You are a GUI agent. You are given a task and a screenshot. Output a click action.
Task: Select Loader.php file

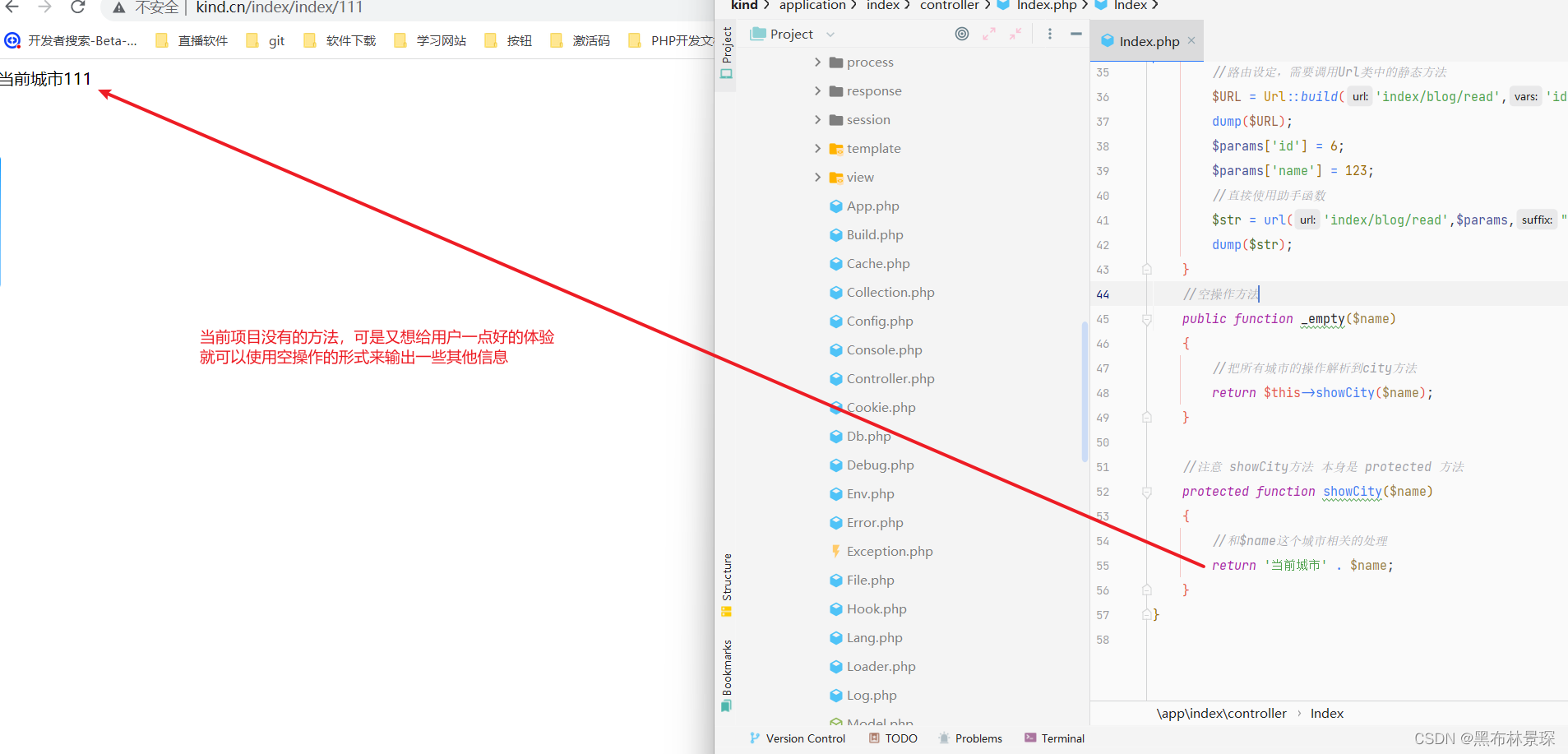pos(872,666)
